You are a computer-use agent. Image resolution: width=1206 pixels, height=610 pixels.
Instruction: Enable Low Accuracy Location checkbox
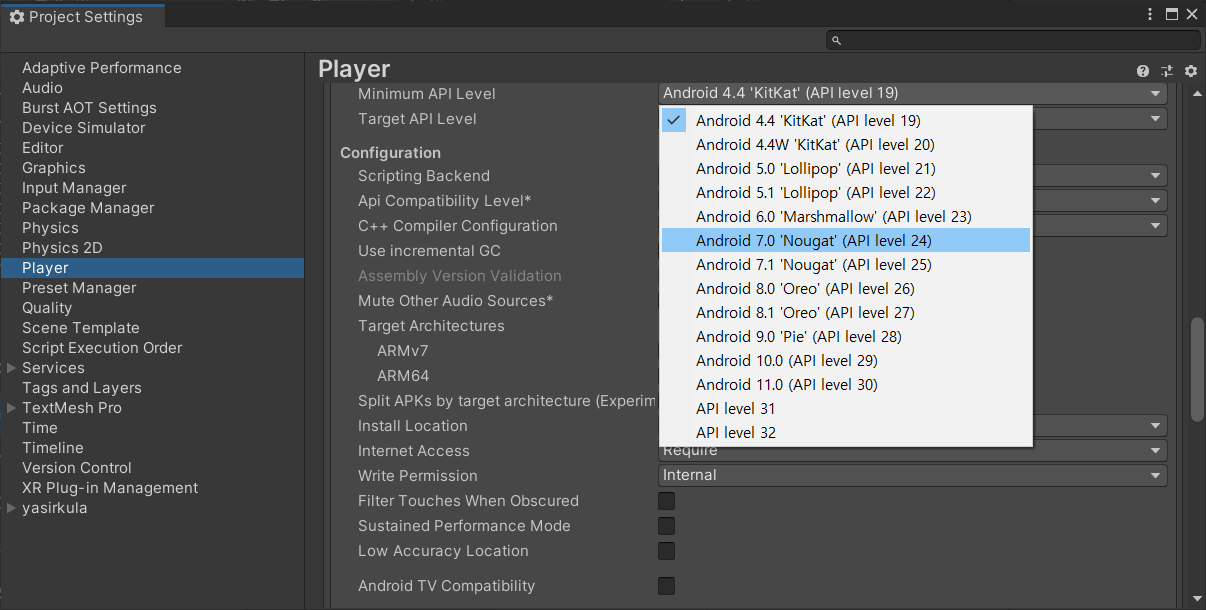coord(666,551)
